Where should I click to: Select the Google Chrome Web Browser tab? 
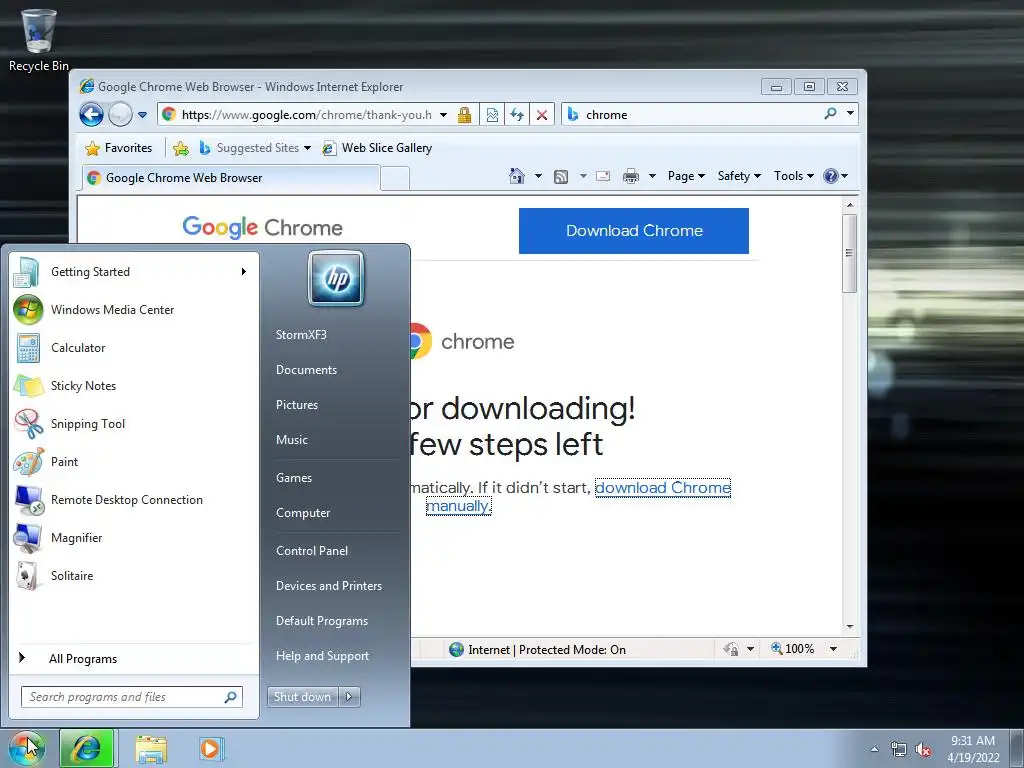point(231,178)
